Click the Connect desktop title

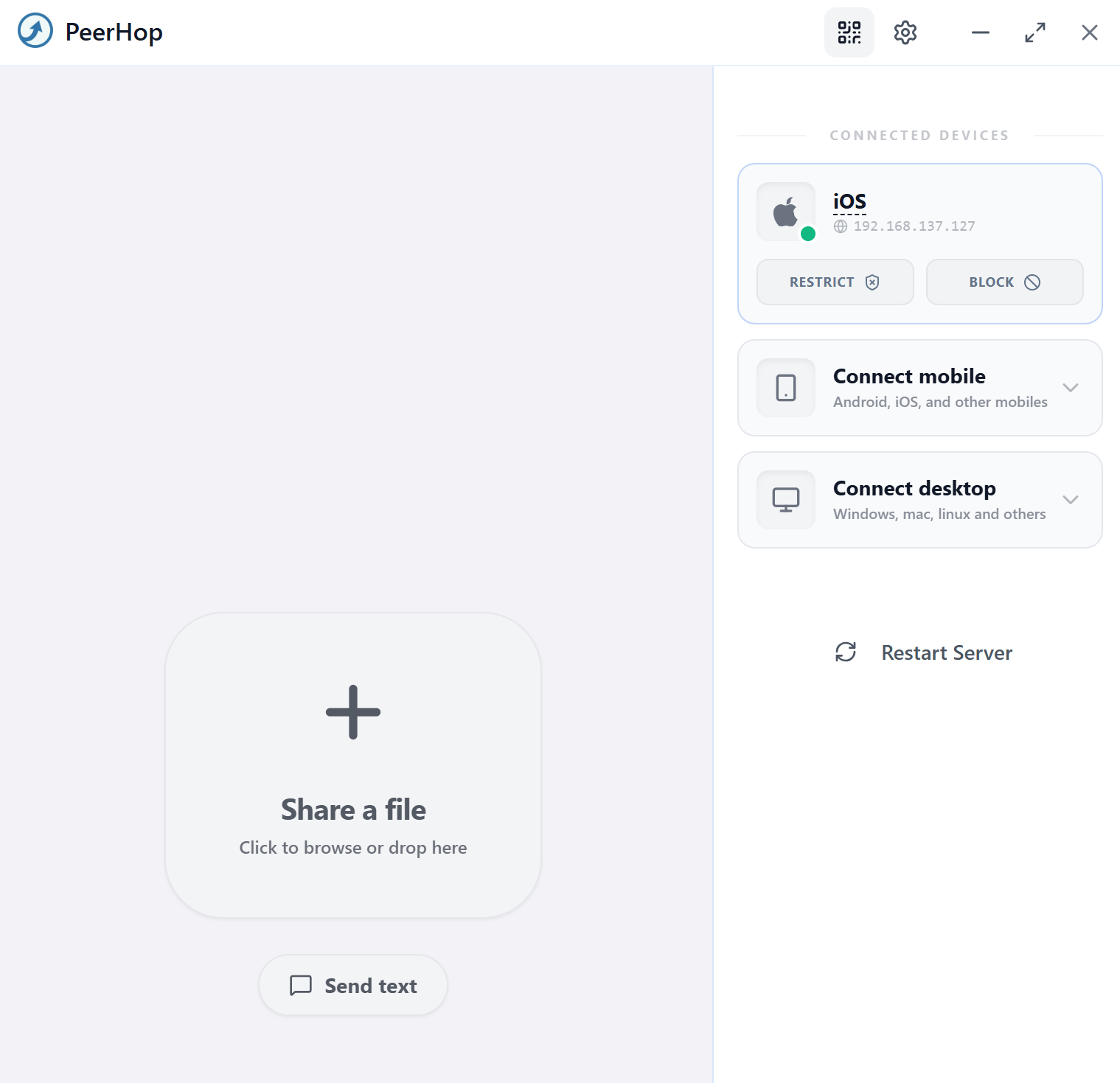point(914,488)
